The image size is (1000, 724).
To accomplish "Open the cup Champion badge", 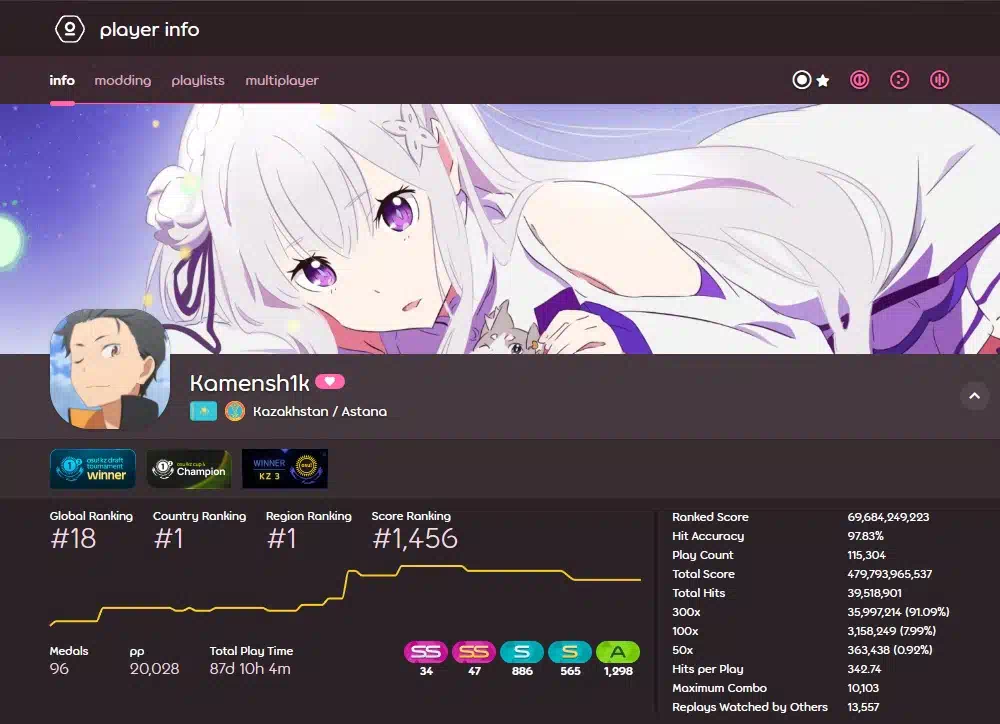I will coord(189,469).
